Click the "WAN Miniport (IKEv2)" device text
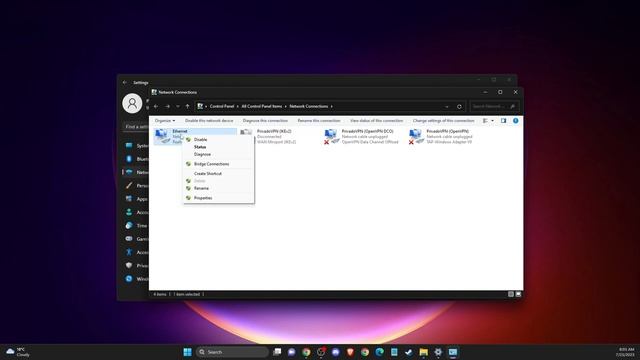 point(277,142)
